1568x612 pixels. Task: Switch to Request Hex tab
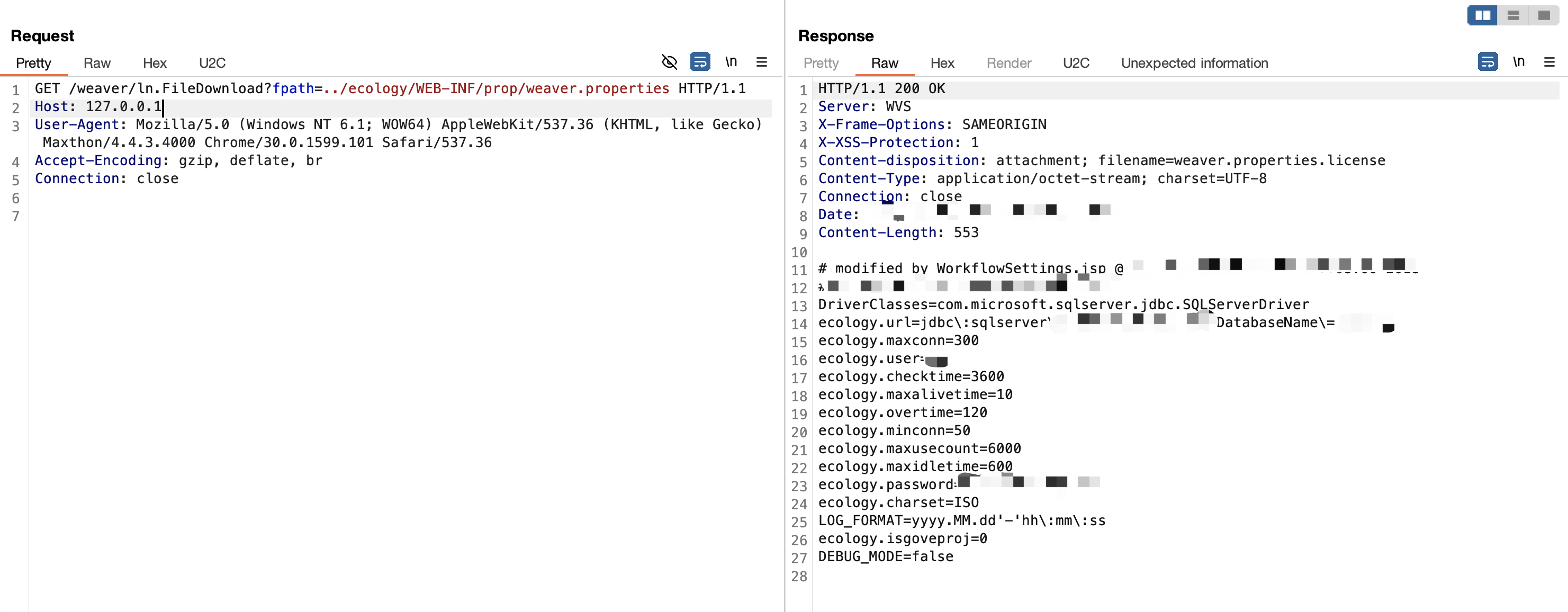[155, 62]
